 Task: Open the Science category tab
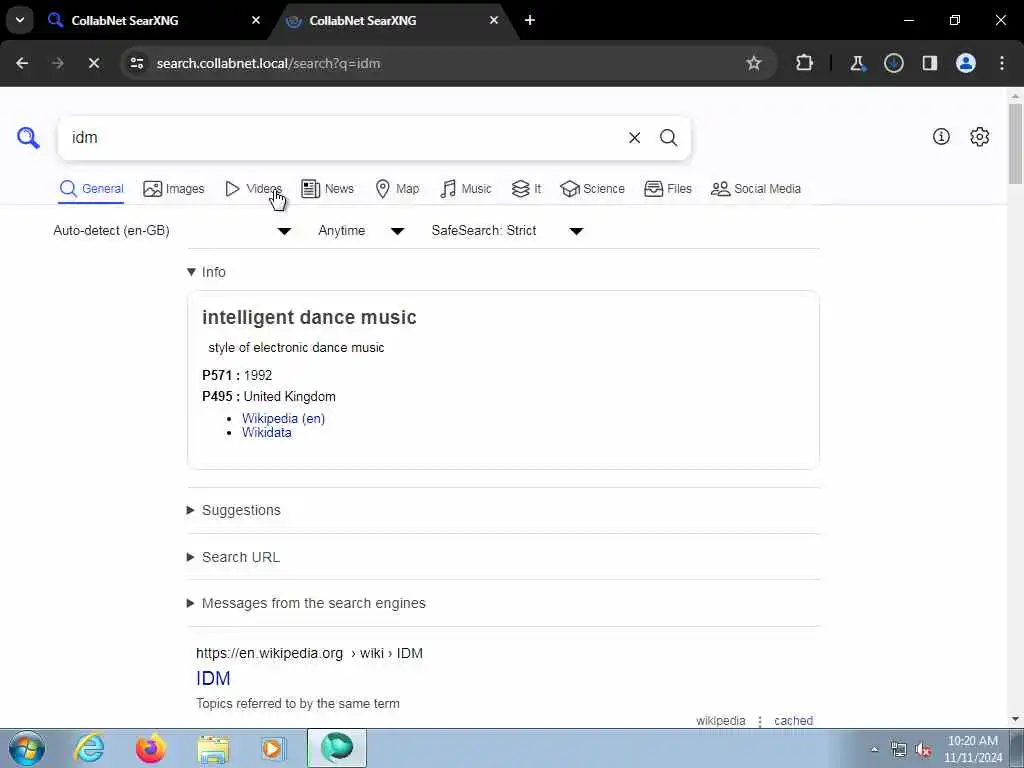[x=592, y=189]
